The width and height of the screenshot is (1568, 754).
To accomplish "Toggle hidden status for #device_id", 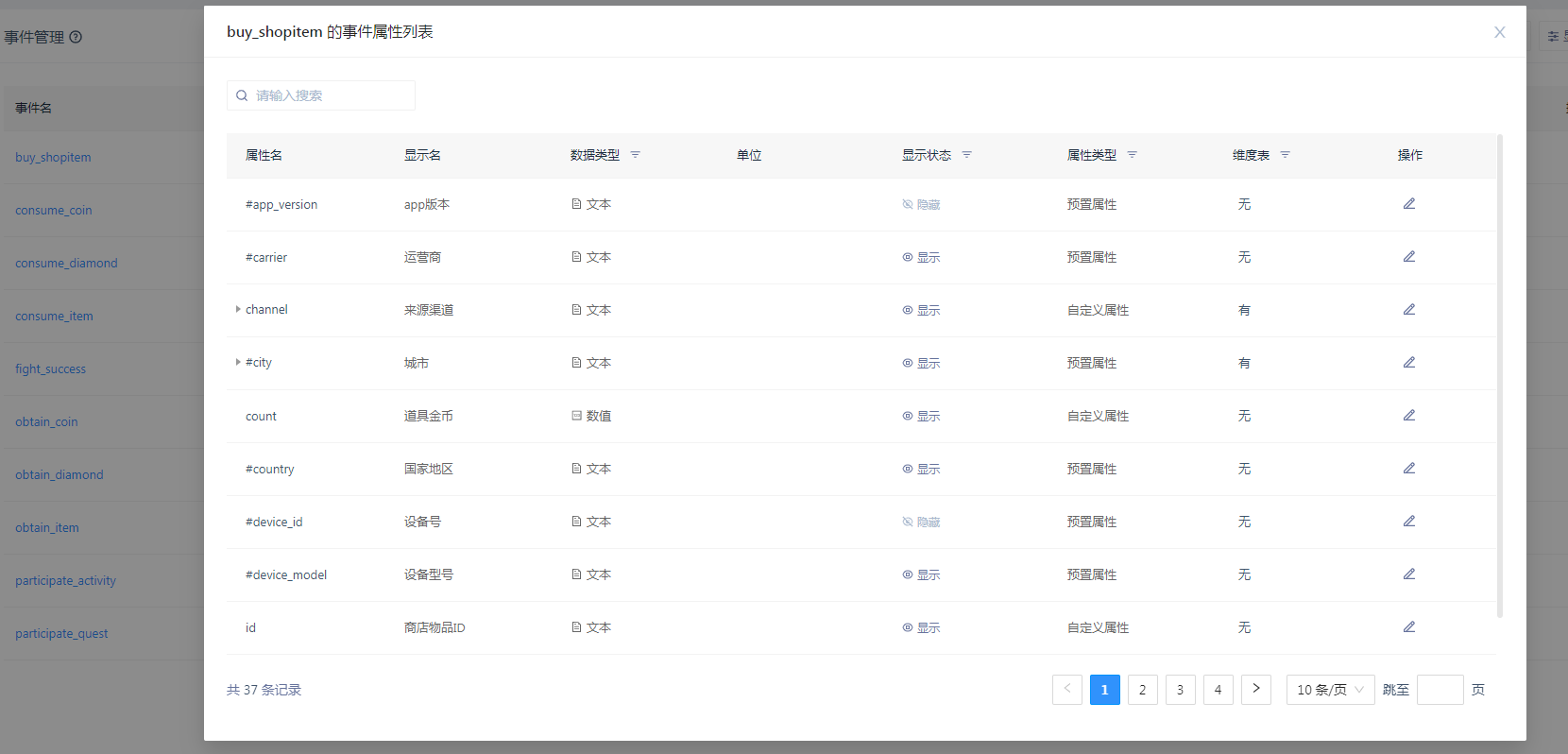I will [x=921, y=523].
